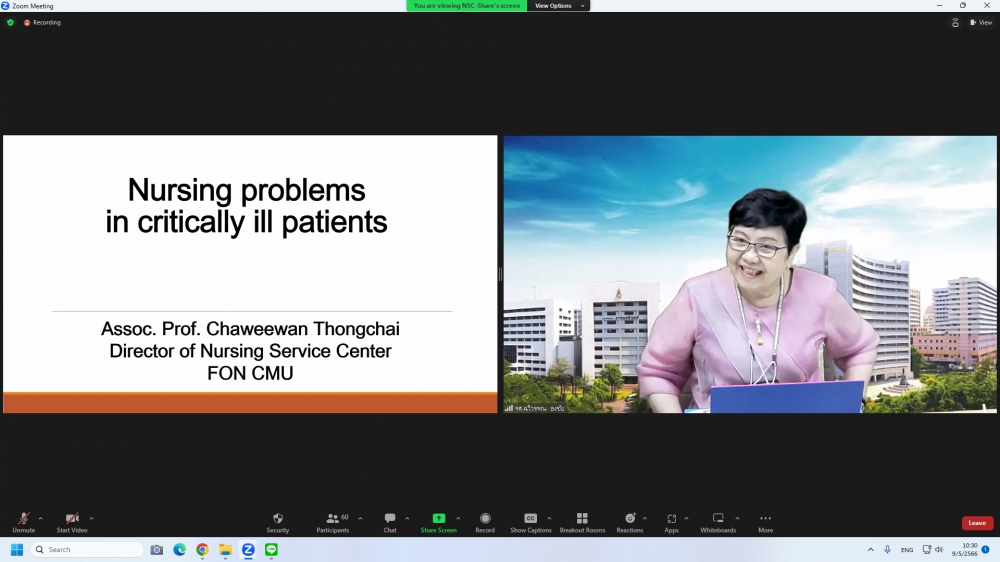1000x562 pixels.
Task: Open the Apps menu
Action: (671, 522)
